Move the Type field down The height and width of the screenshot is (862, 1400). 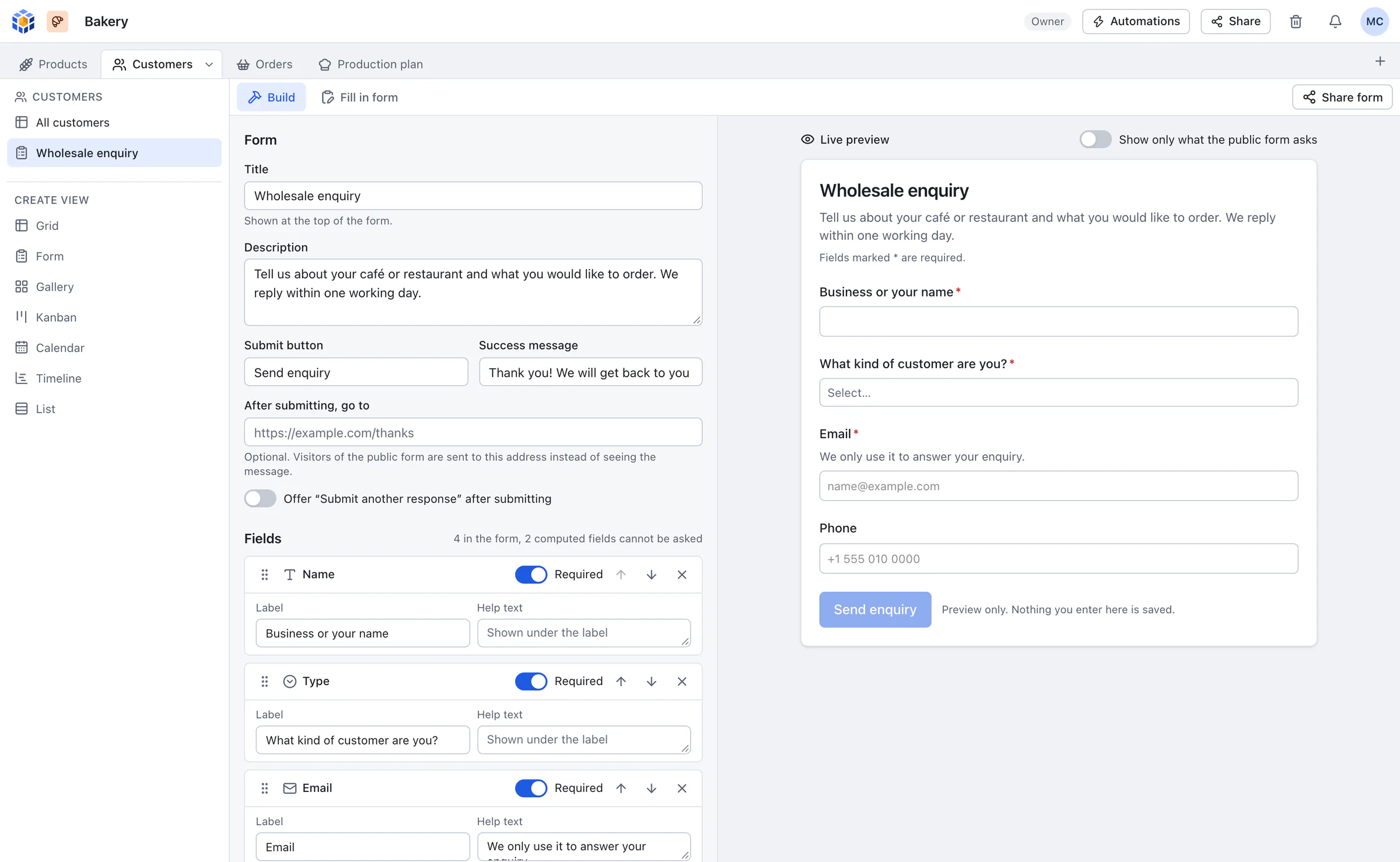[652, 682]
